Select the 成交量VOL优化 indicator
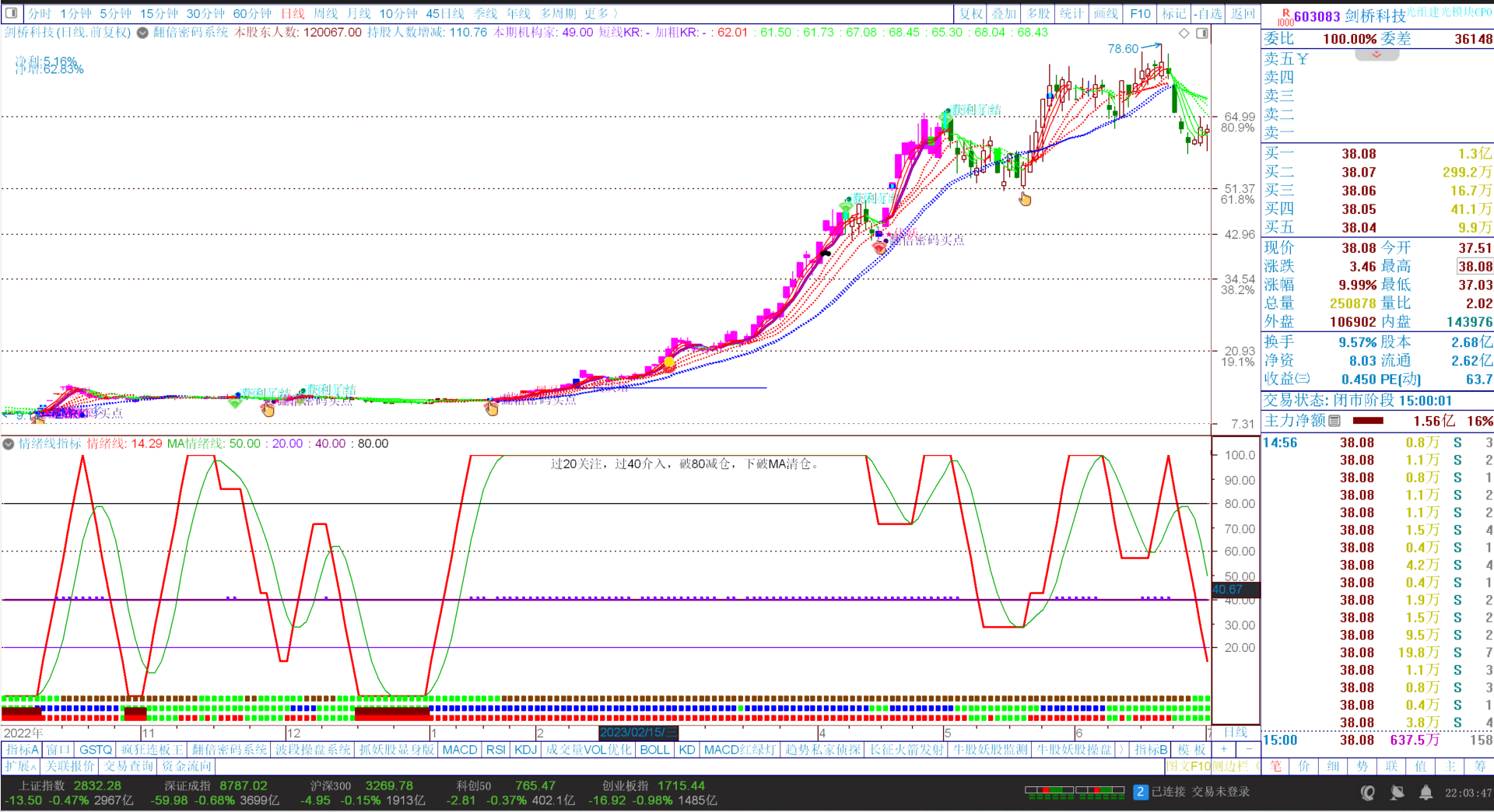The width and height of the screenshot is (1494, 812). pyautogui.click(x=588, y=750)
